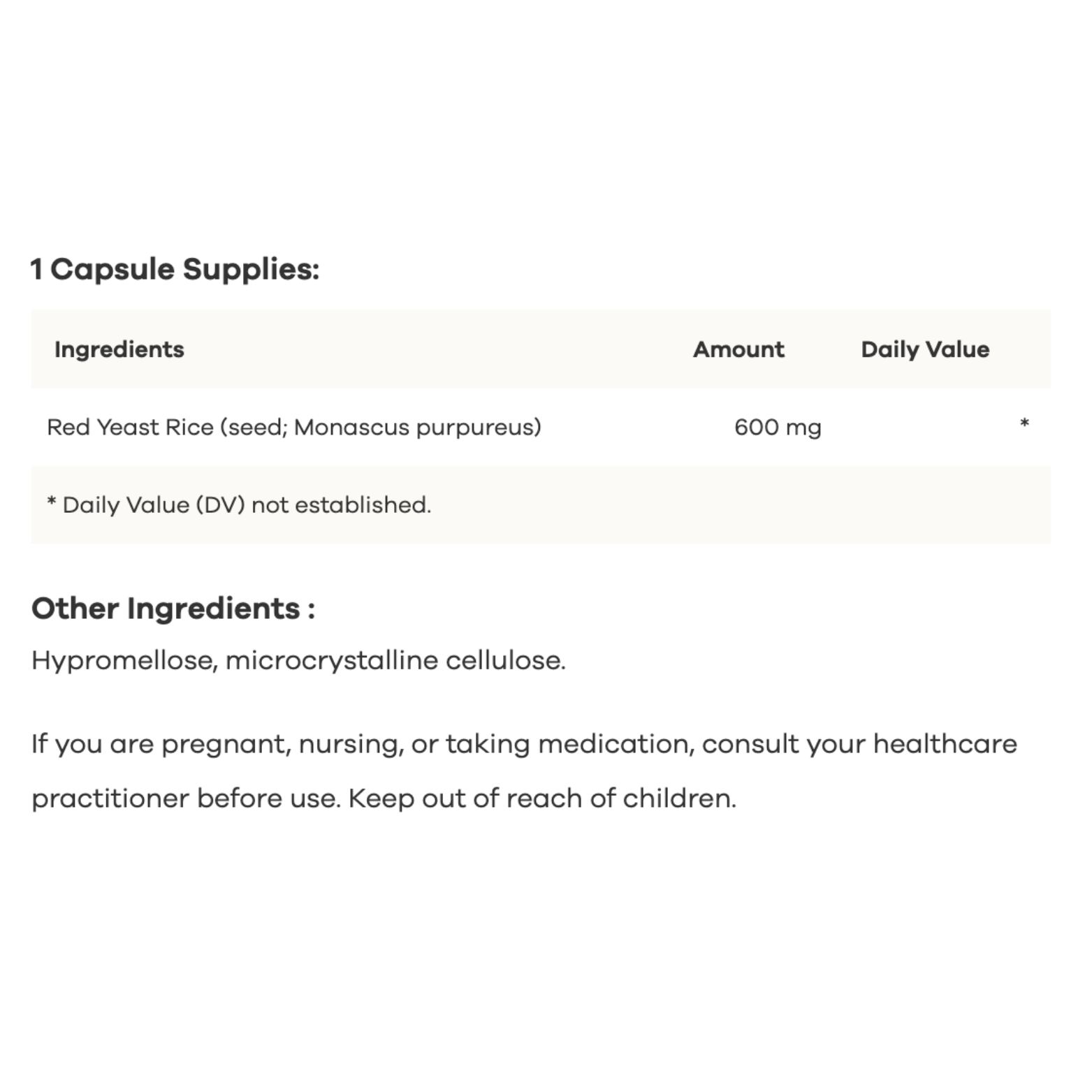
Task: Click the "microcrystalline cellulose" text
Action: point(395,660)
